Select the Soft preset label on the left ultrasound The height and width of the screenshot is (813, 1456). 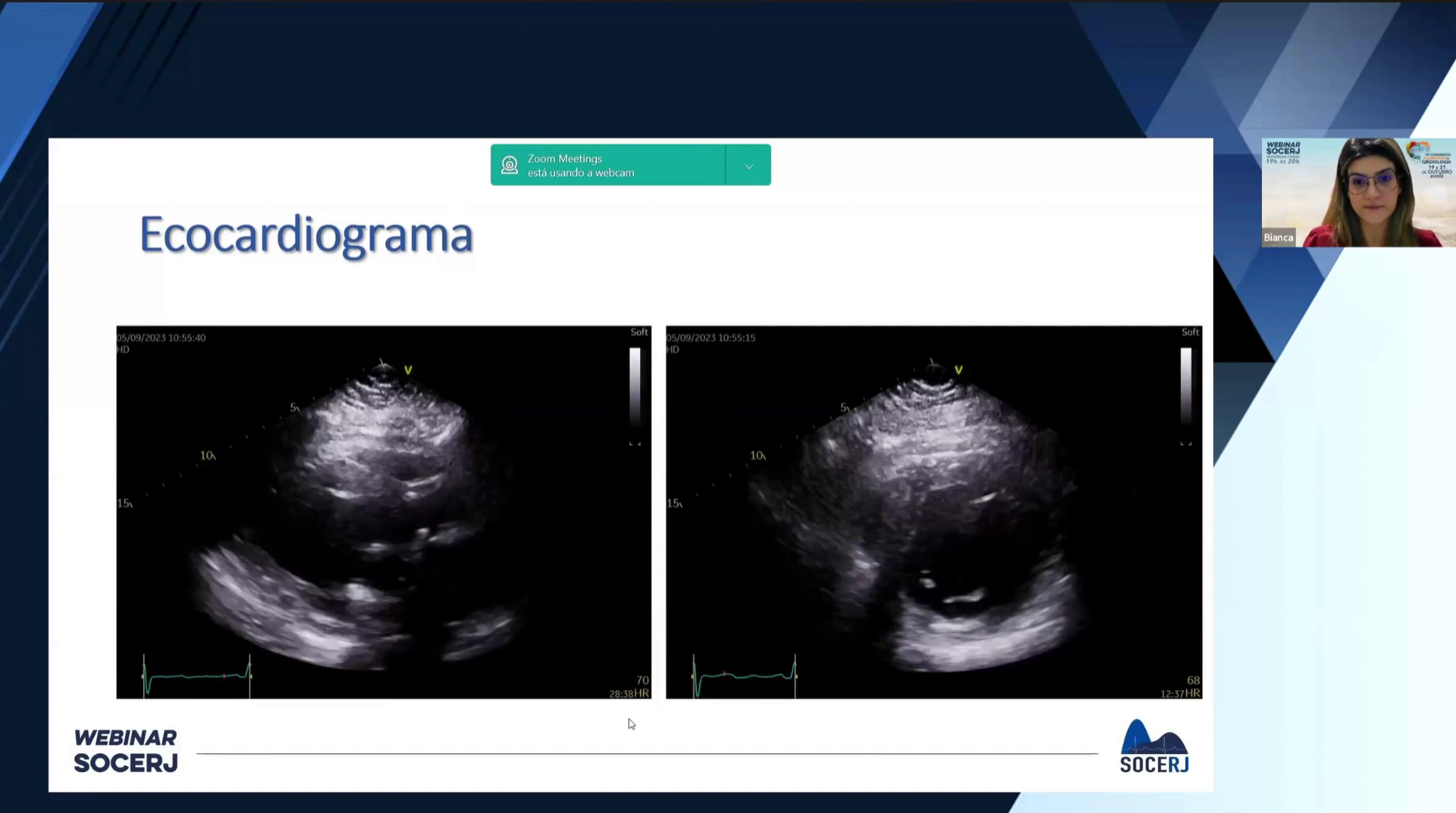pyautogui.click(x=639, y=331)
